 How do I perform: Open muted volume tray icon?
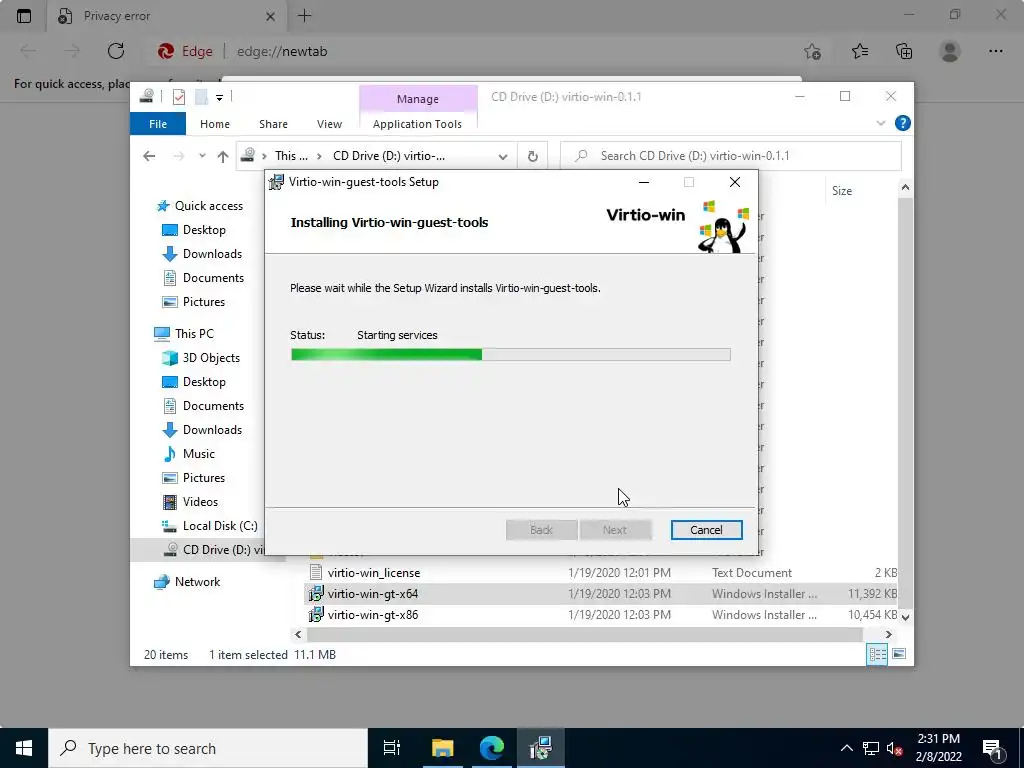(x=895, y=748)
